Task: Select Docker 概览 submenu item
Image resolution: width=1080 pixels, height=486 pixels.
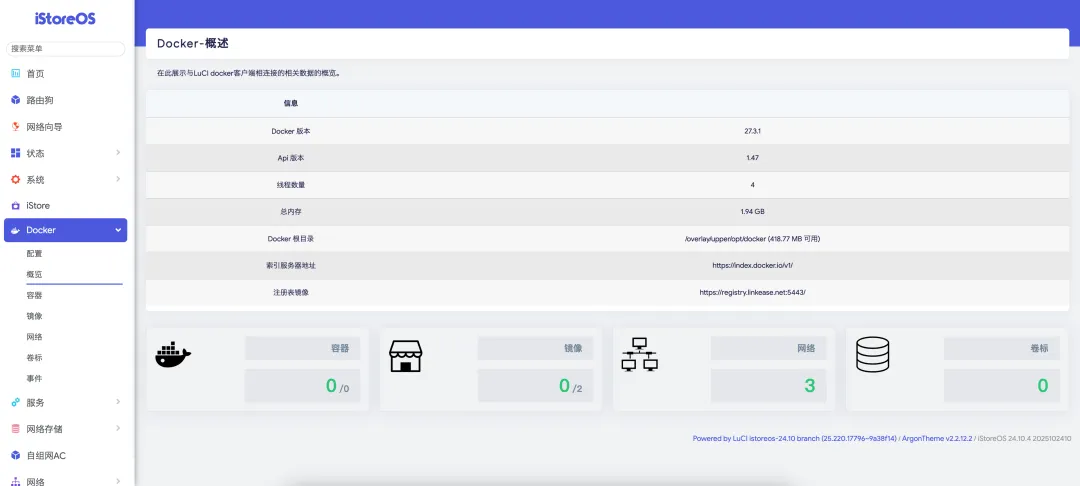Action: click(x=34, y=275)
